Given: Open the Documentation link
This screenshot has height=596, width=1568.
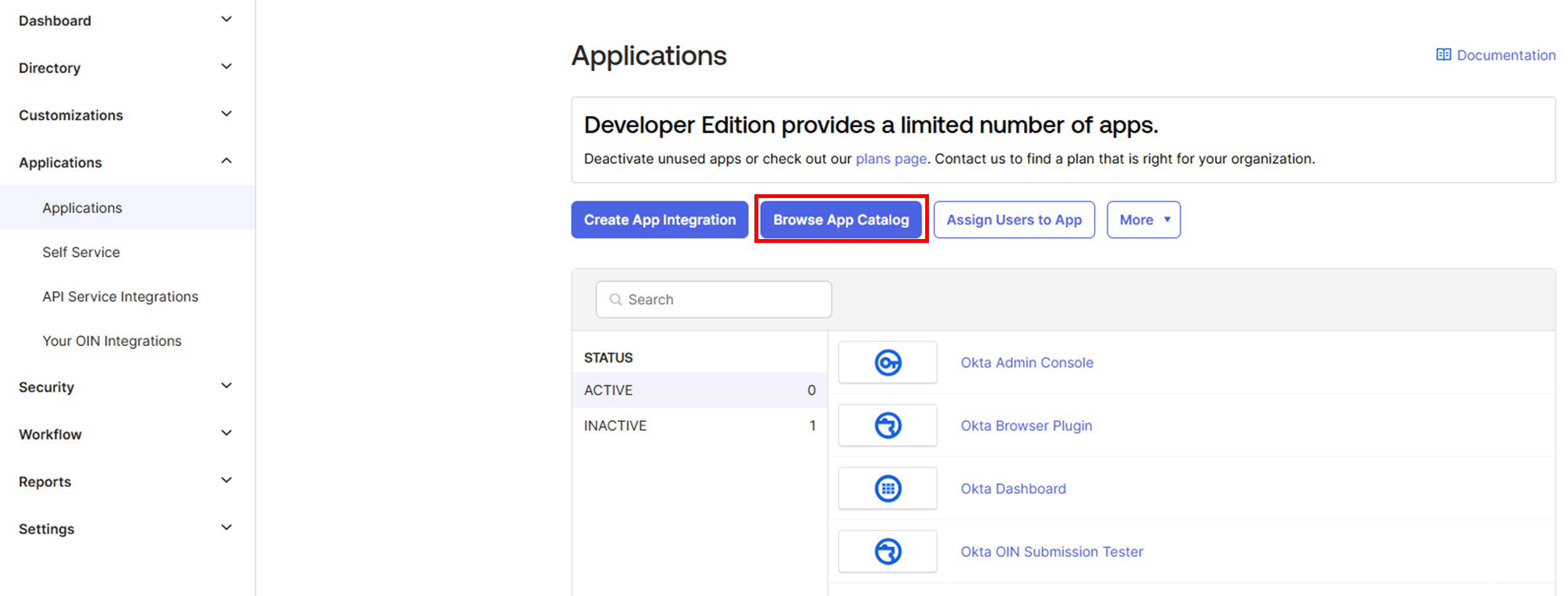Looking at the screenshot, I should (1506, 55).
